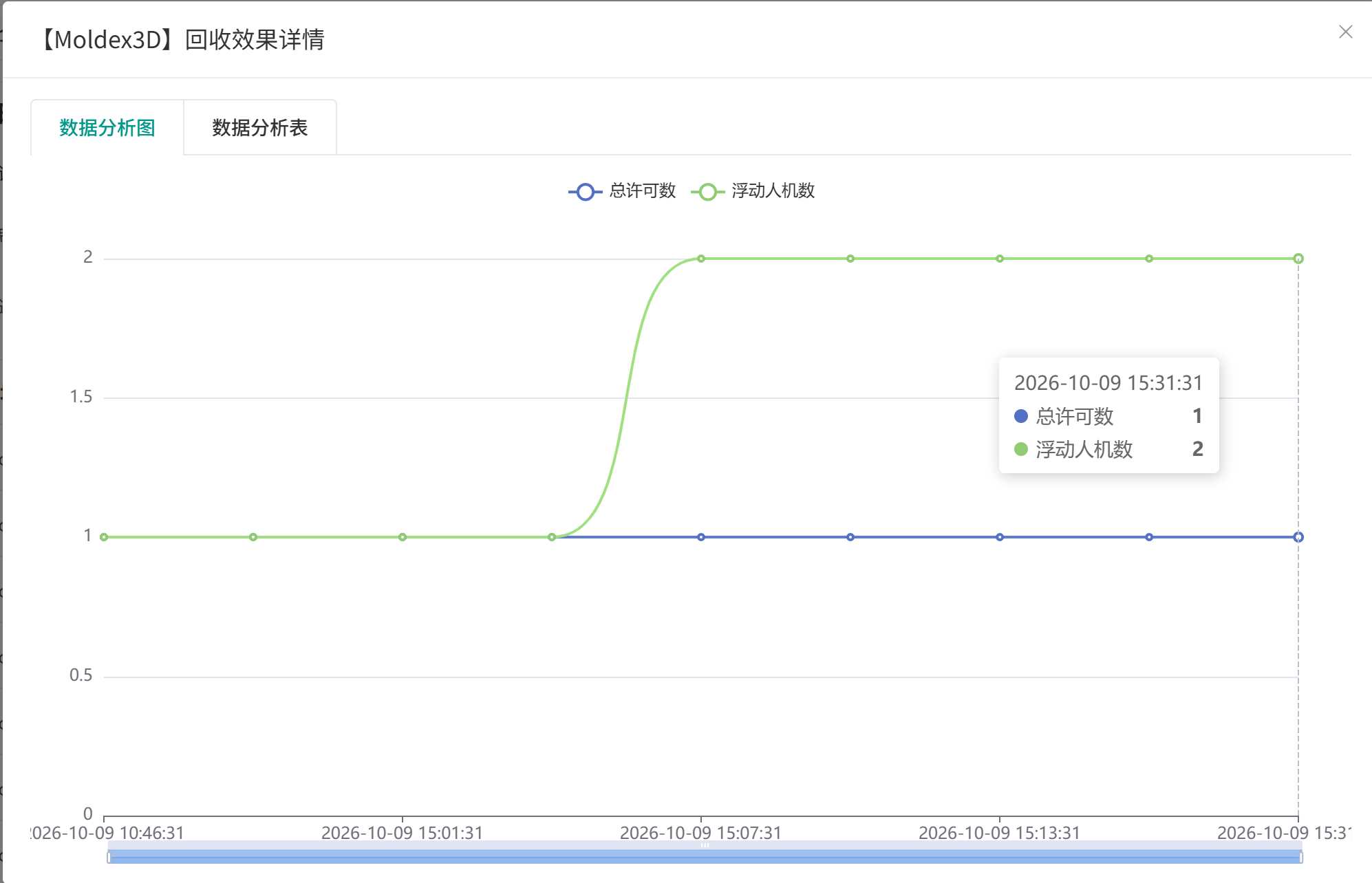Viewport: 1372px width, 883px height.
Task: Click the 2026-10-09 15:01:31 axis label
Action: (x=403, y=833)
